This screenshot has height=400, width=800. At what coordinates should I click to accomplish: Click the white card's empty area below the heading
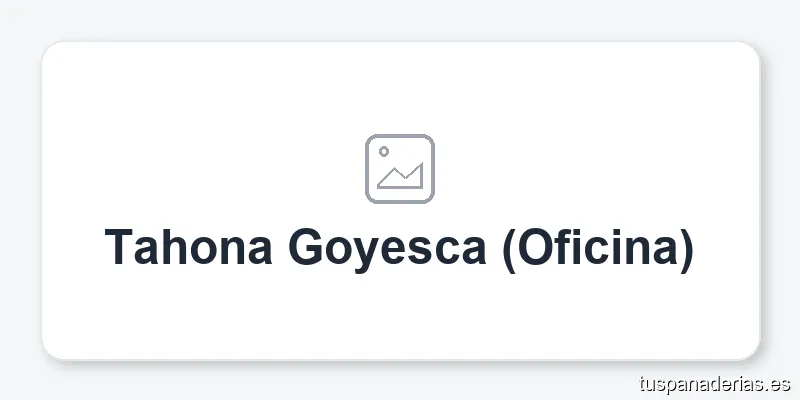pyautogui.click(x=400, y=315)
